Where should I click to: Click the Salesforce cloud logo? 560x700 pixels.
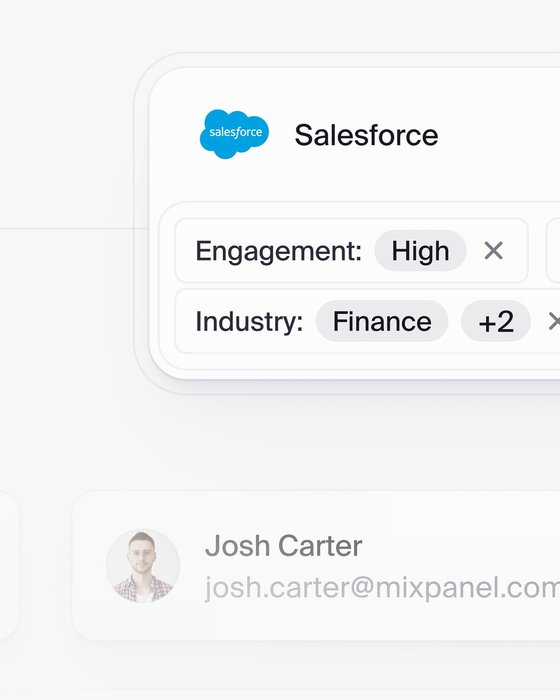click(x=234, y=134)
